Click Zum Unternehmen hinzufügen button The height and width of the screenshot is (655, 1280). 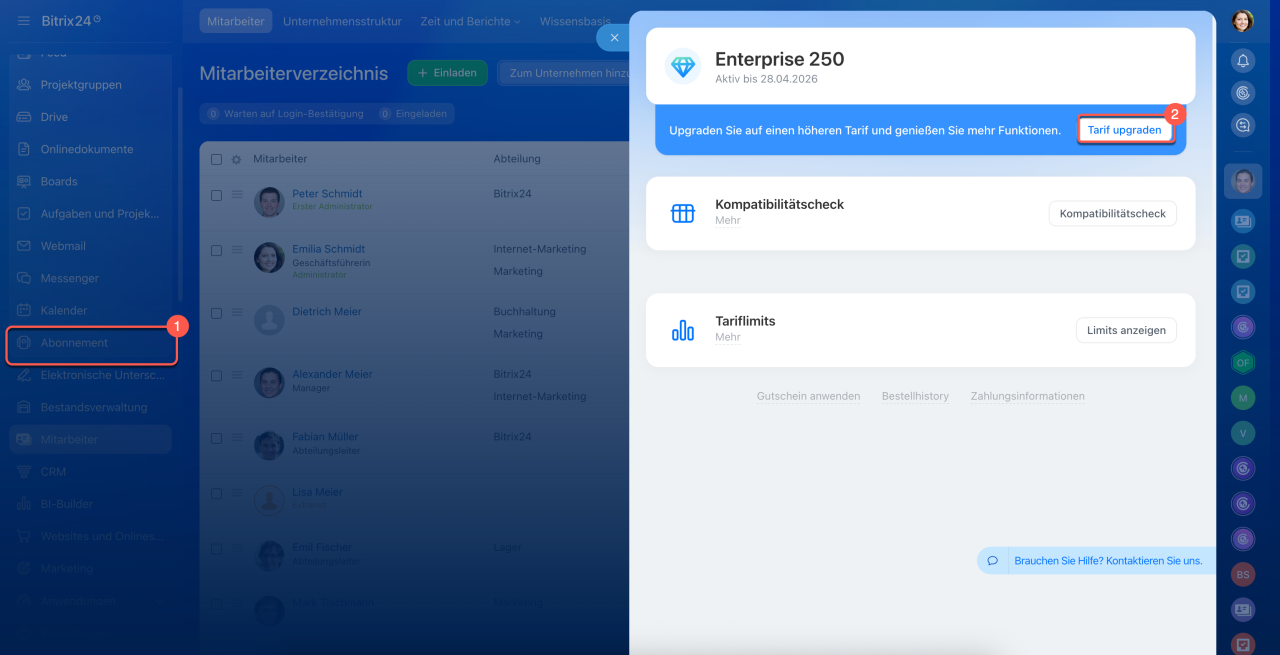click(x=564, y=73)
